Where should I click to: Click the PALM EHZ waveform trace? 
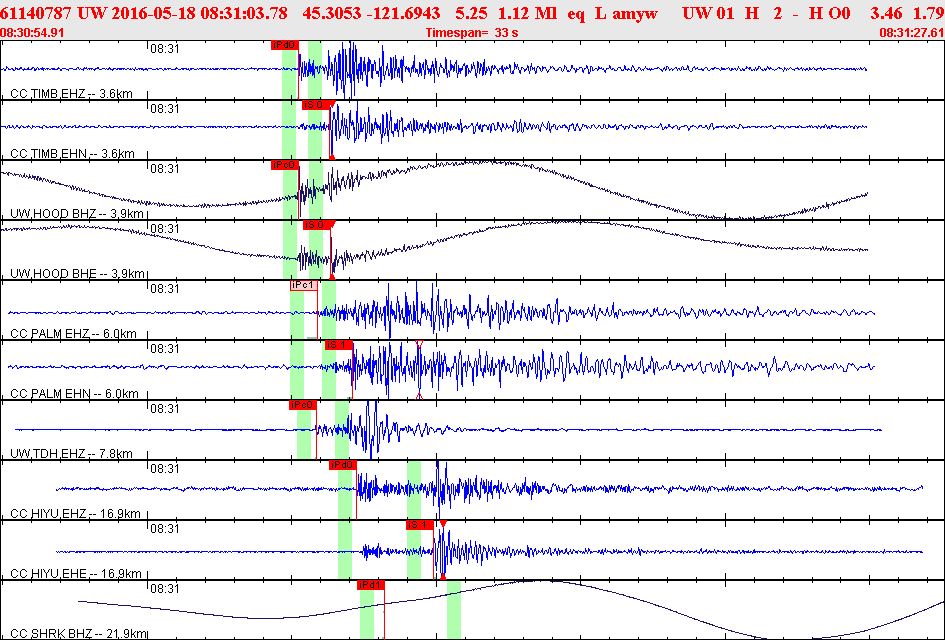tap(441, 312)
